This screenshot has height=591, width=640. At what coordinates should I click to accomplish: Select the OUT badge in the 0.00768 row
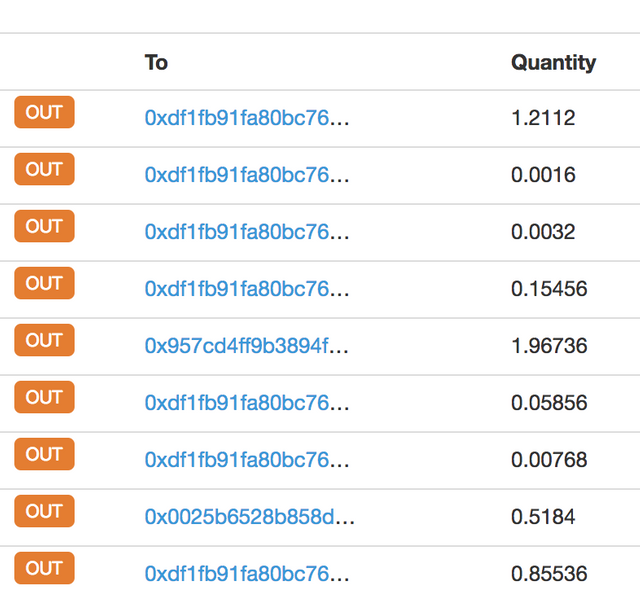tap(44, 455)
